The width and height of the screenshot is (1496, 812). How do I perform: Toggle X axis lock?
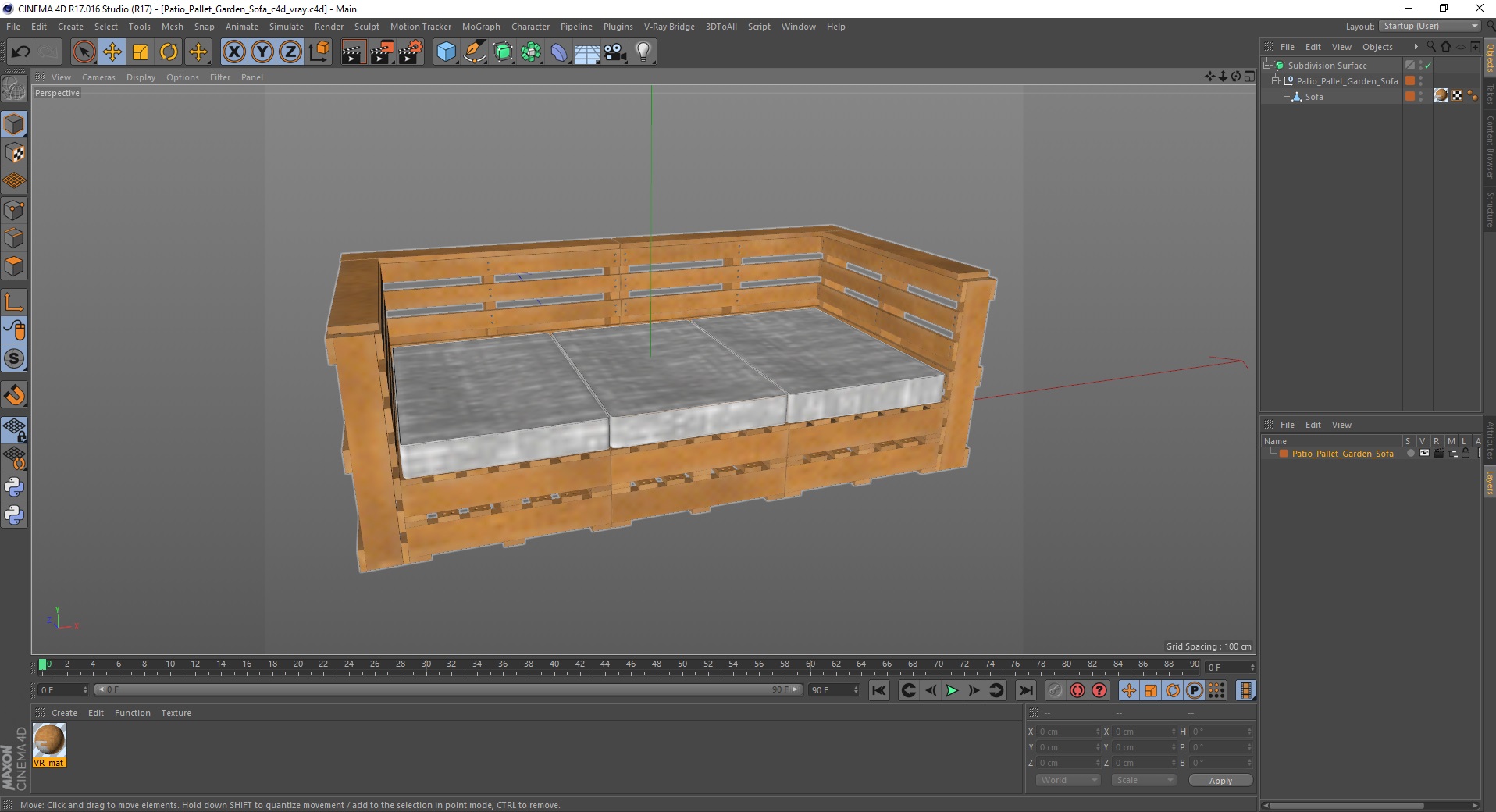[233, 52]
